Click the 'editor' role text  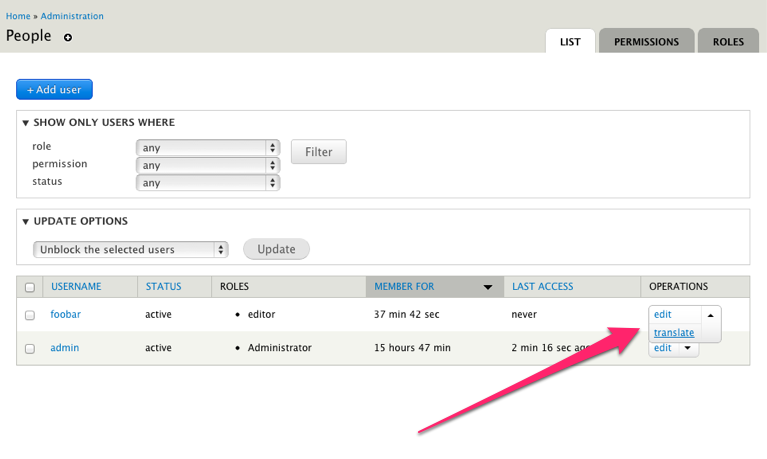(261, 315)
